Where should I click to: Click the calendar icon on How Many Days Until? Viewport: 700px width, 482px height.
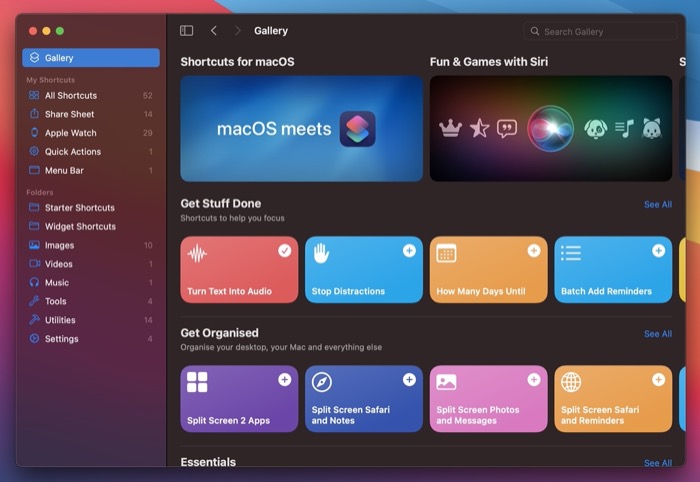[446, 253]
